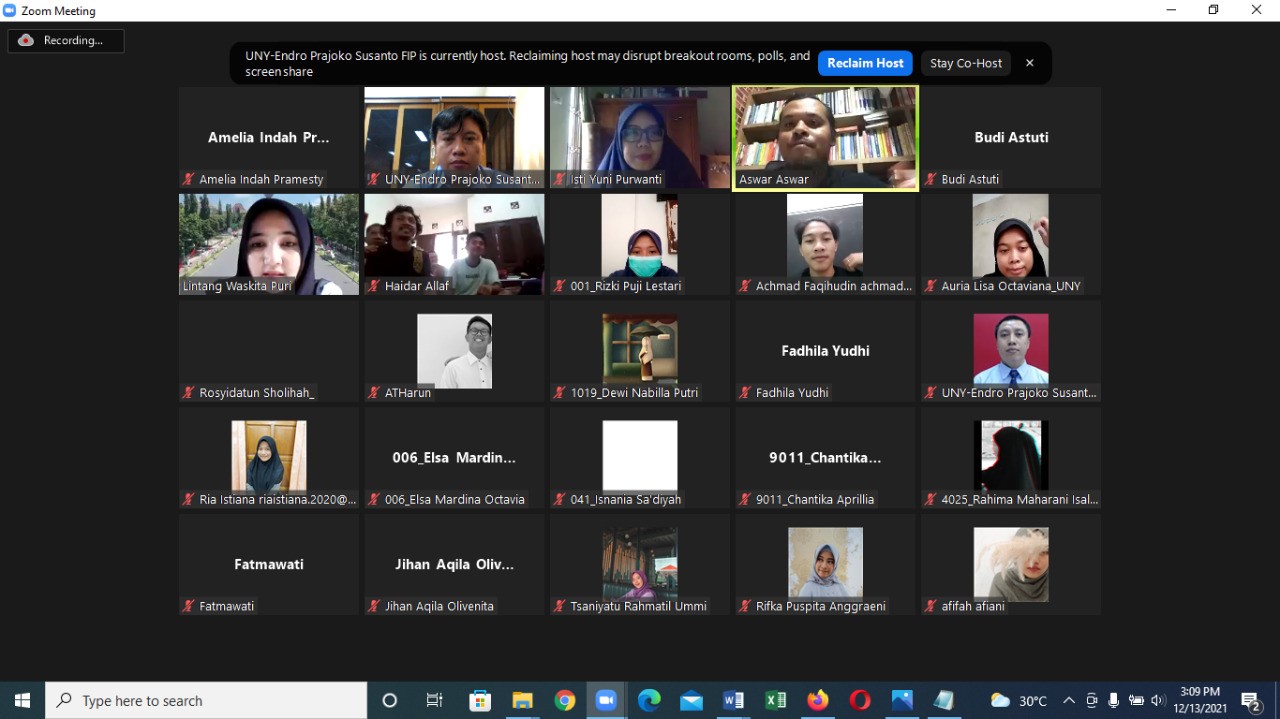Click 9011_Chantika Aprillia's muted mic icon
The width and height of the screenshot is (1280, 719).
click(745, 499)
